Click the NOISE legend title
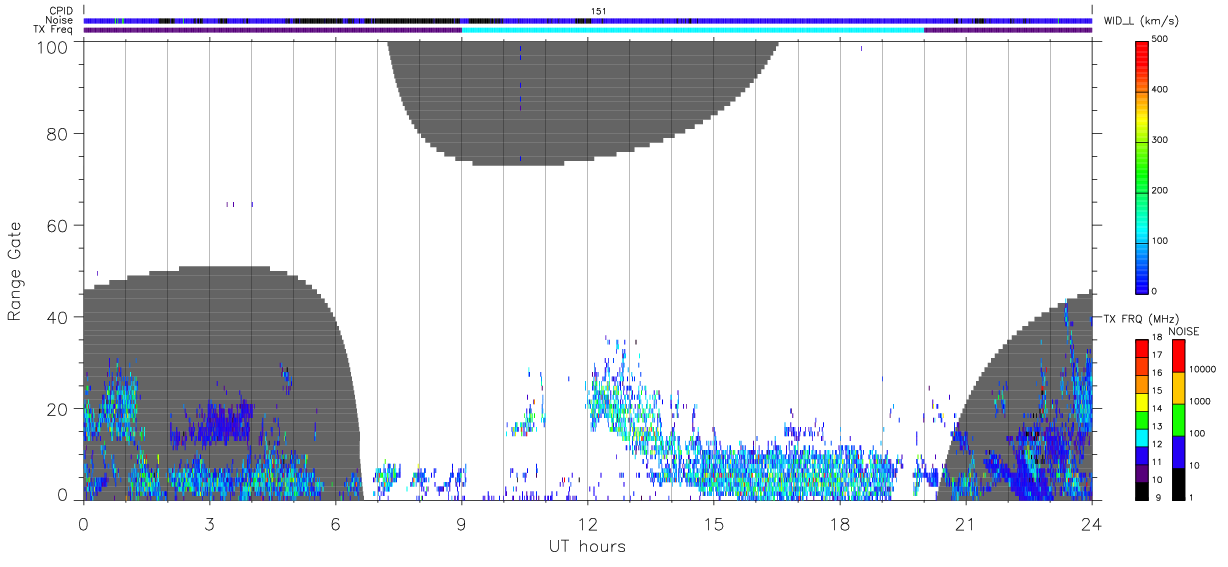Viewport: 1228px width, 567px height. tap(1184, 331)
